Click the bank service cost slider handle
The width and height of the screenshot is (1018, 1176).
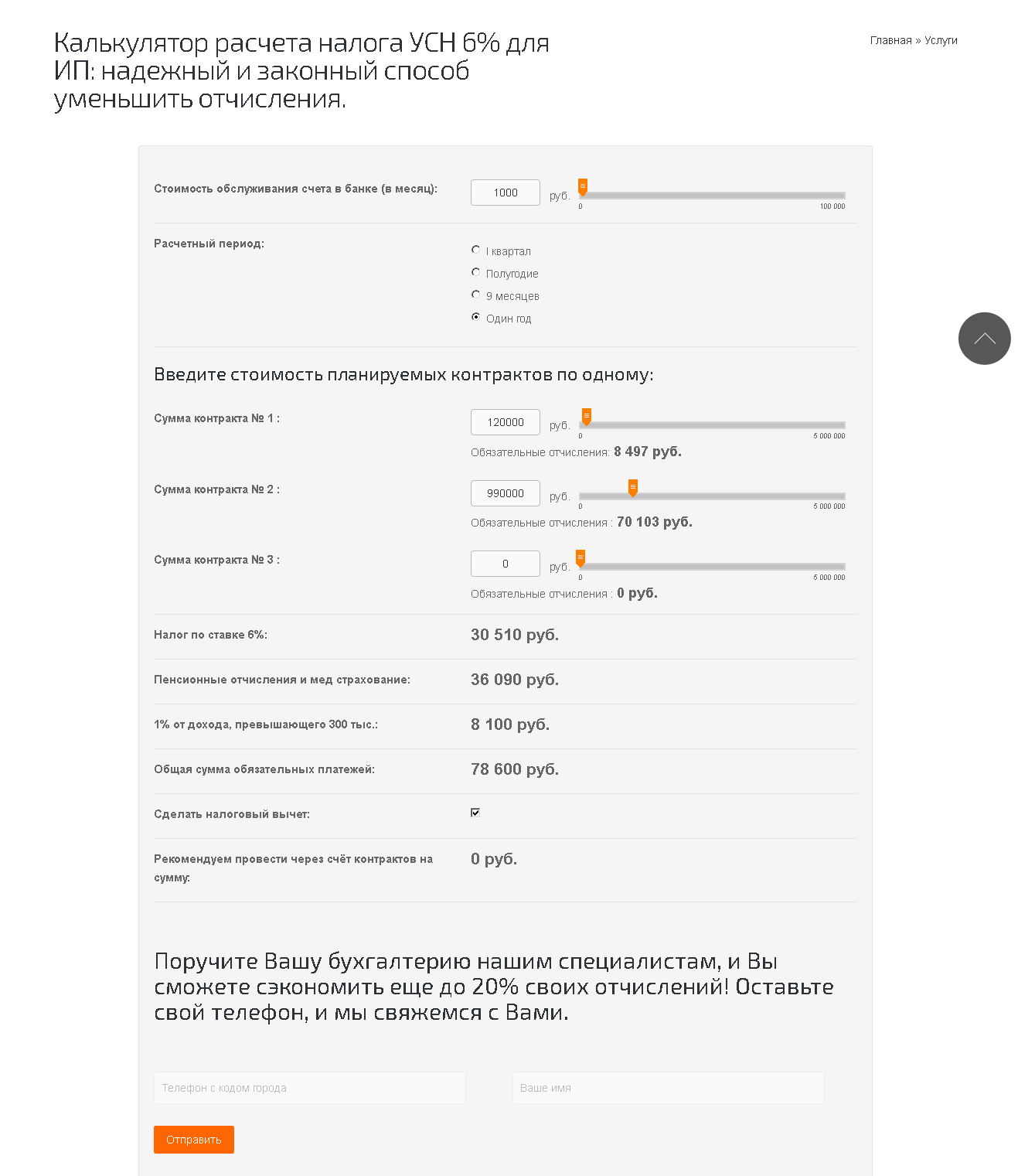click(583, 187)
